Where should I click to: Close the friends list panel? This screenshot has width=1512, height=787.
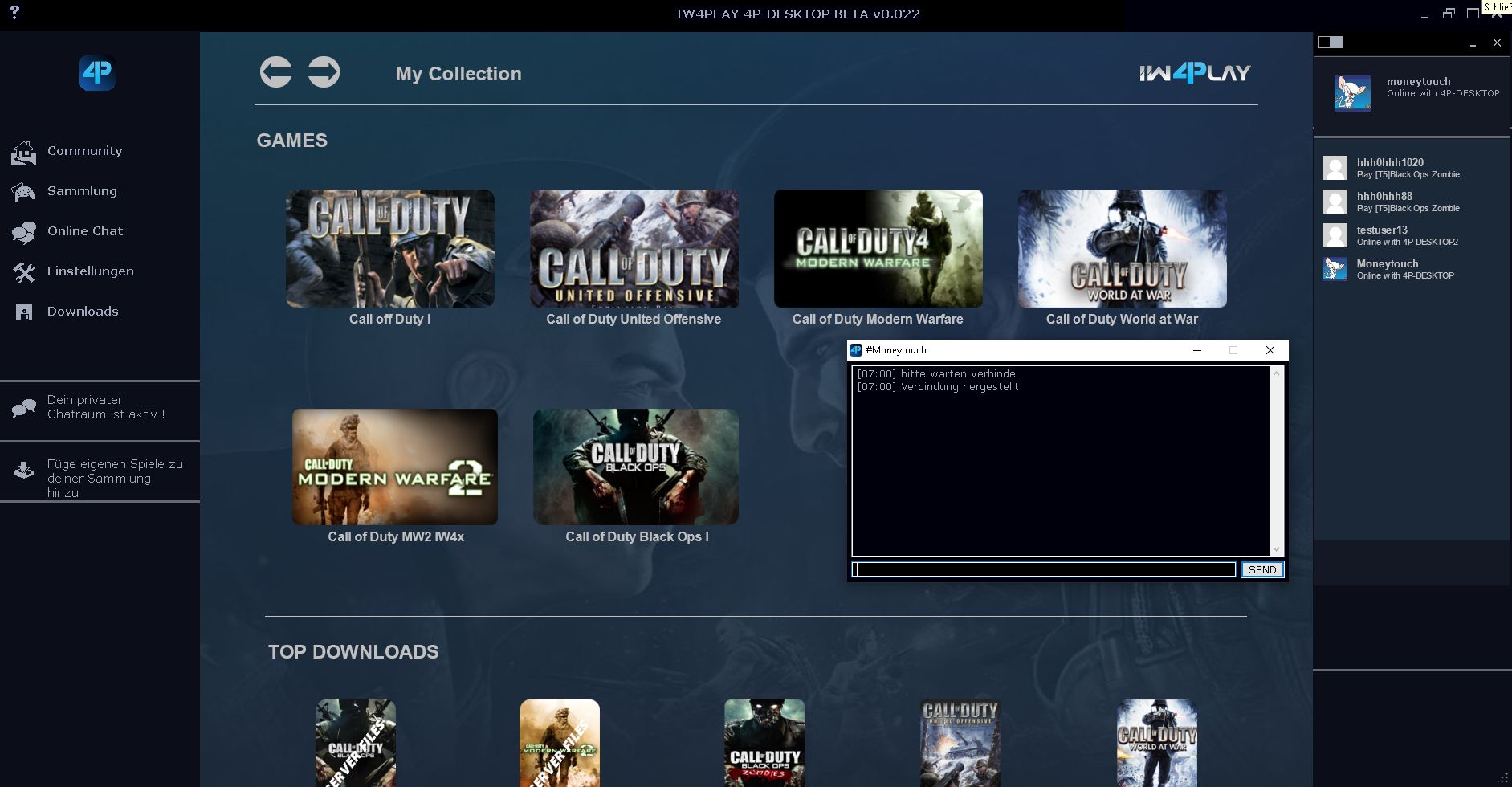click(x=1497, y=43)
